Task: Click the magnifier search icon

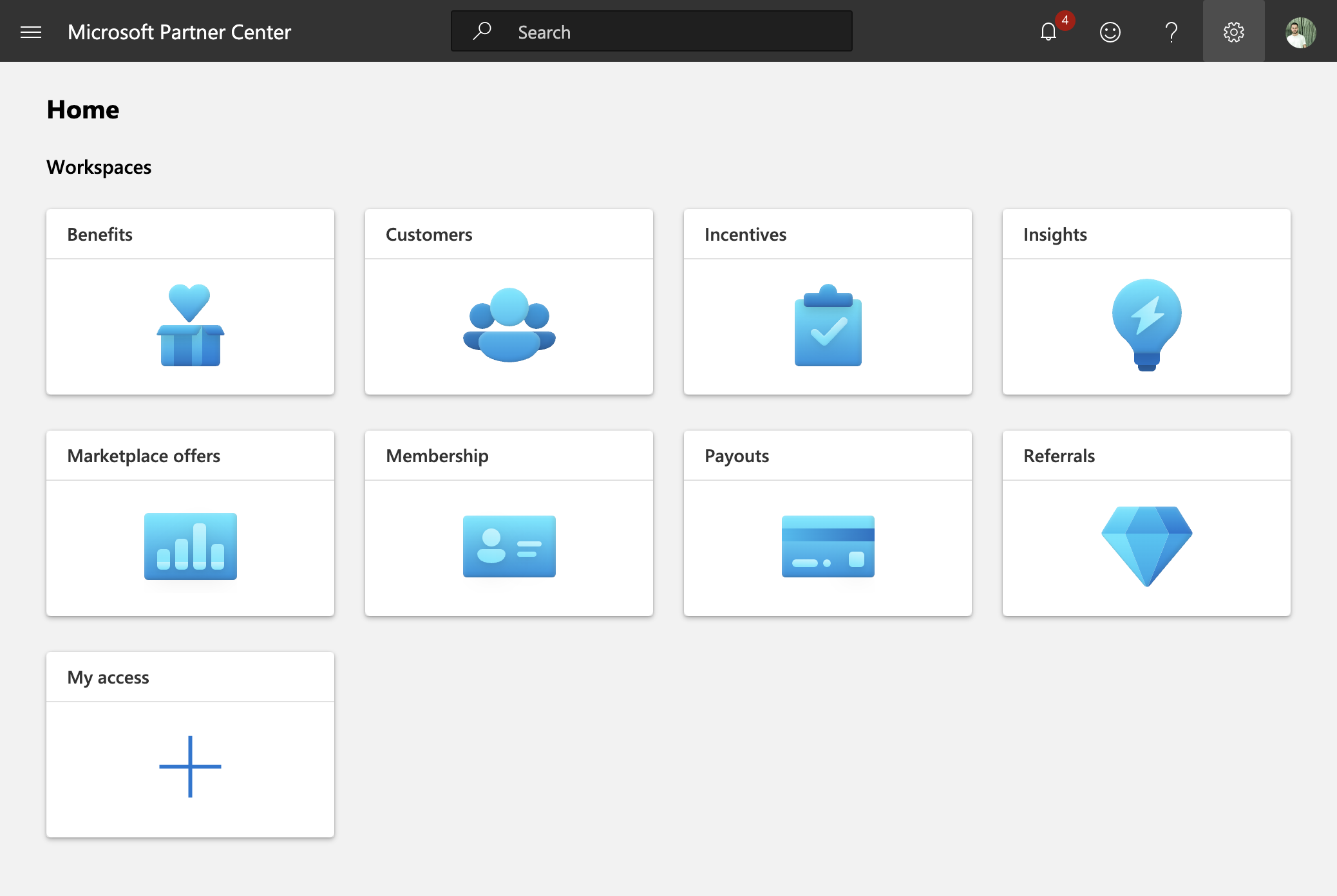Action: click(482, 31)
